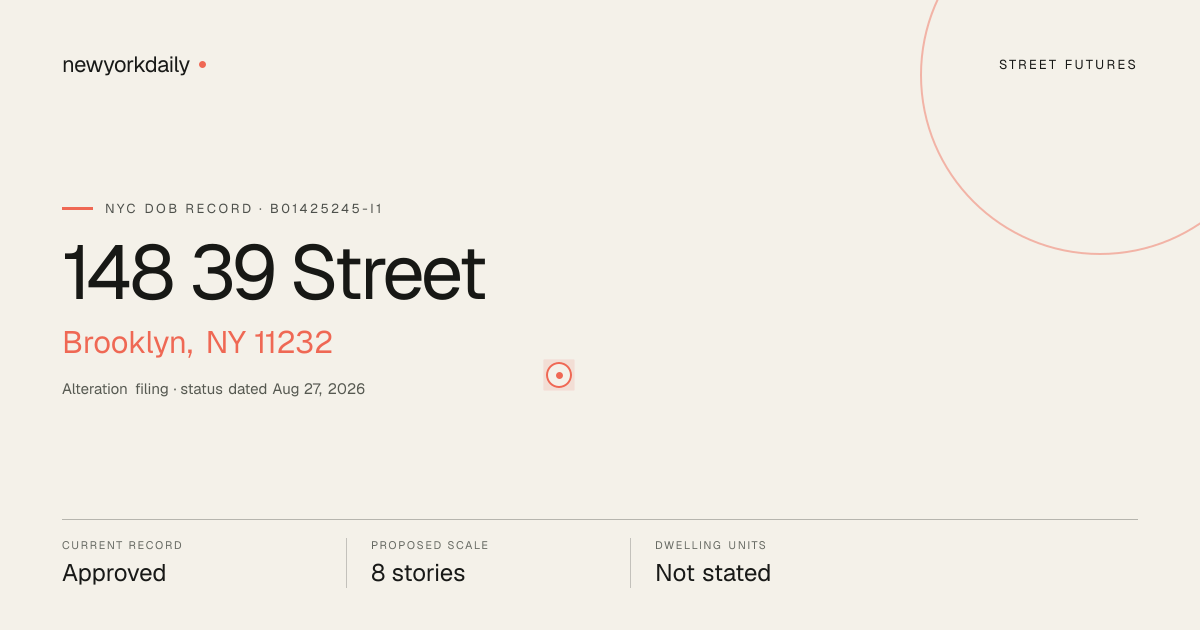The width and height of the screenshot is (1200, 630).
Task: Click the divider between Approved and 8 stories
Action: pos(346,563)
